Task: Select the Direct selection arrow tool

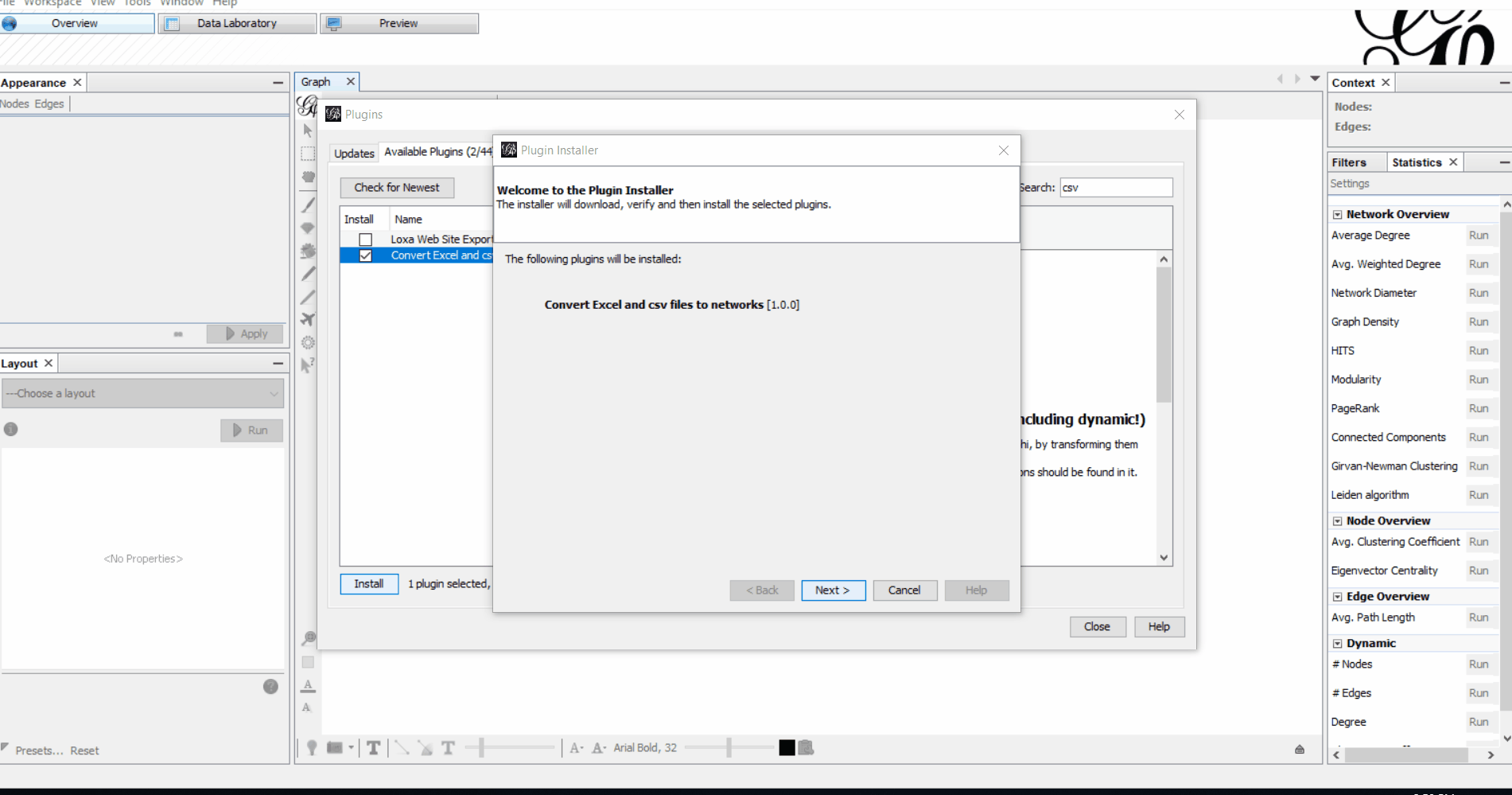Action: click(308, 131)
